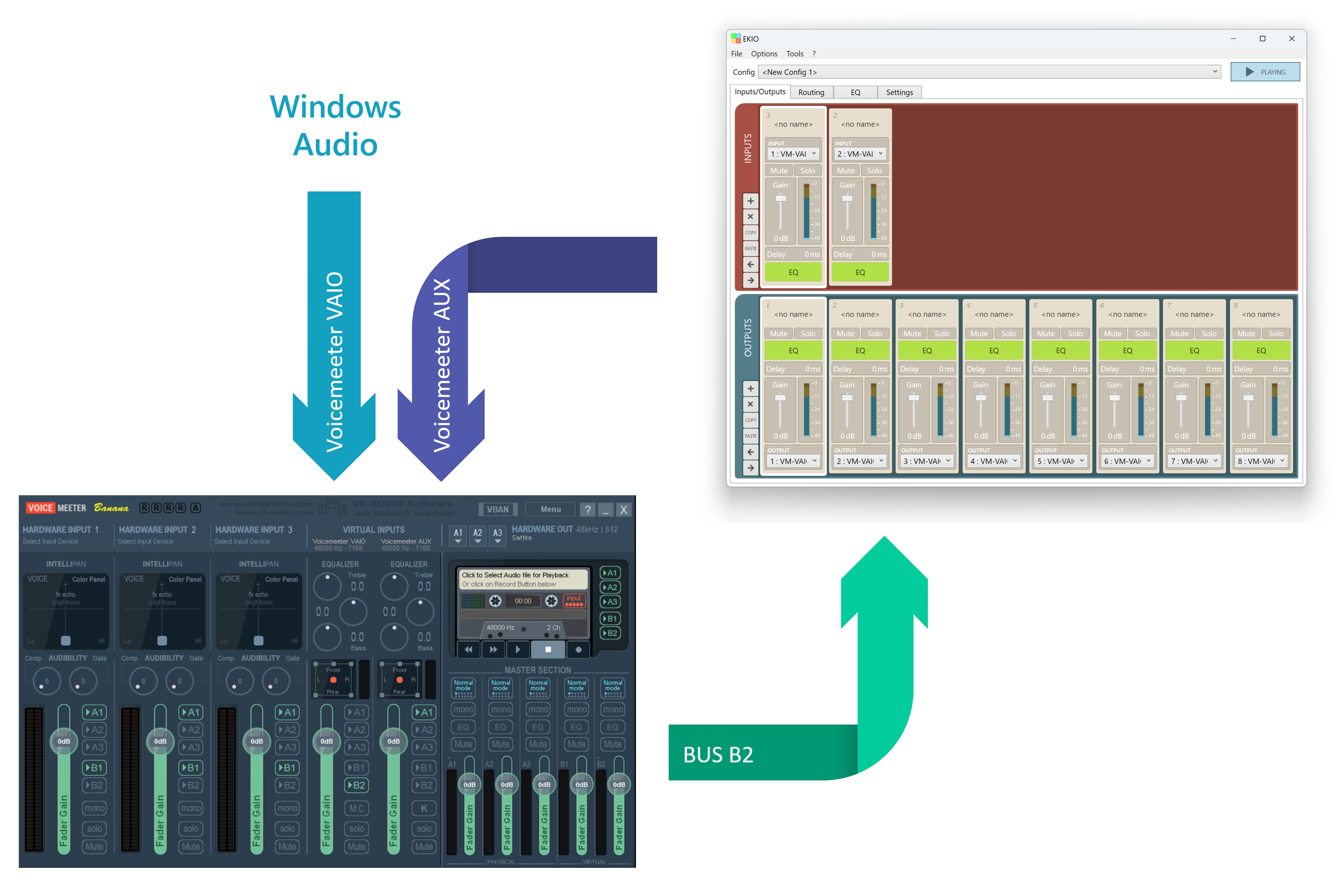
Task: Enable B2 routing on Voicemeeter VAIO strip
Action: (356, 785)
